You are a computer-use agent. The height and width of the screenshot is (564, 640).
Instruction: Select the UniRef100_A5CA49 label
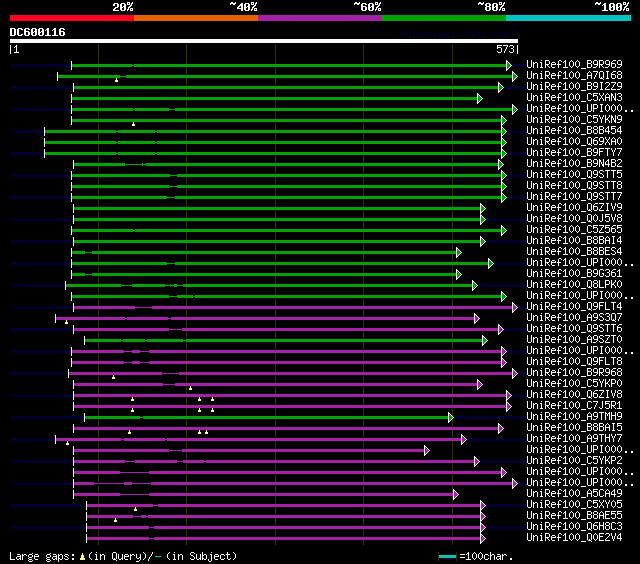(x=574, y=494)
